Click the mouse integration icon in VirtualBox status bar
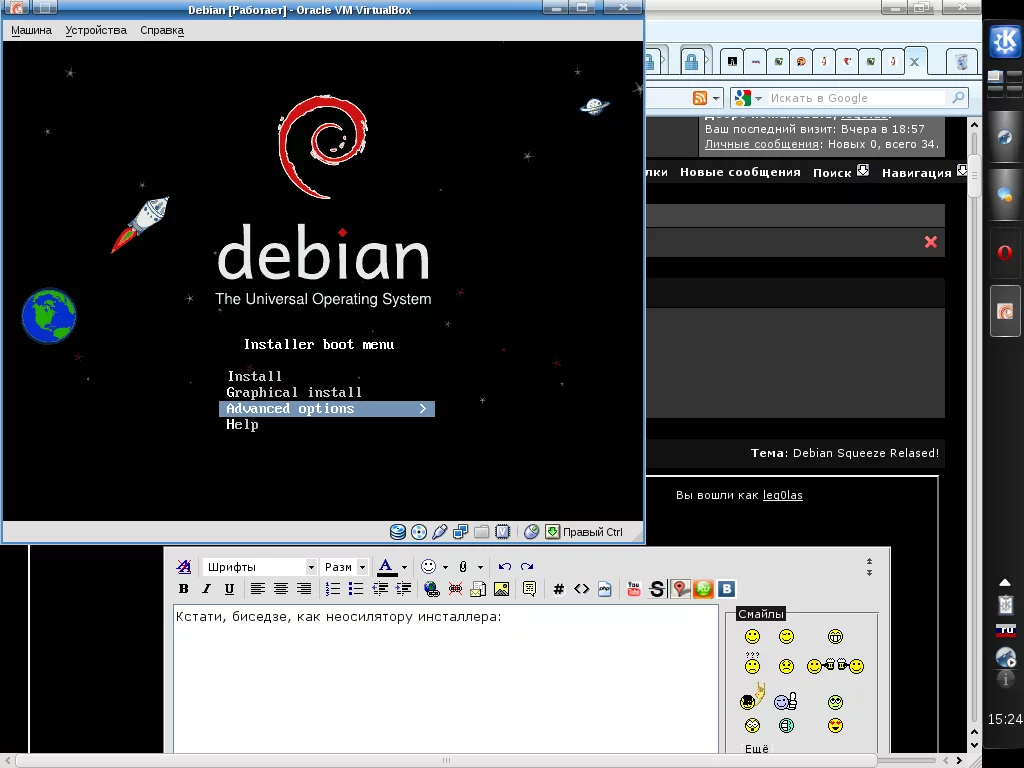The height and width of the screenshot is (768, 1024). pyautogui.click(x=532, y=532)
